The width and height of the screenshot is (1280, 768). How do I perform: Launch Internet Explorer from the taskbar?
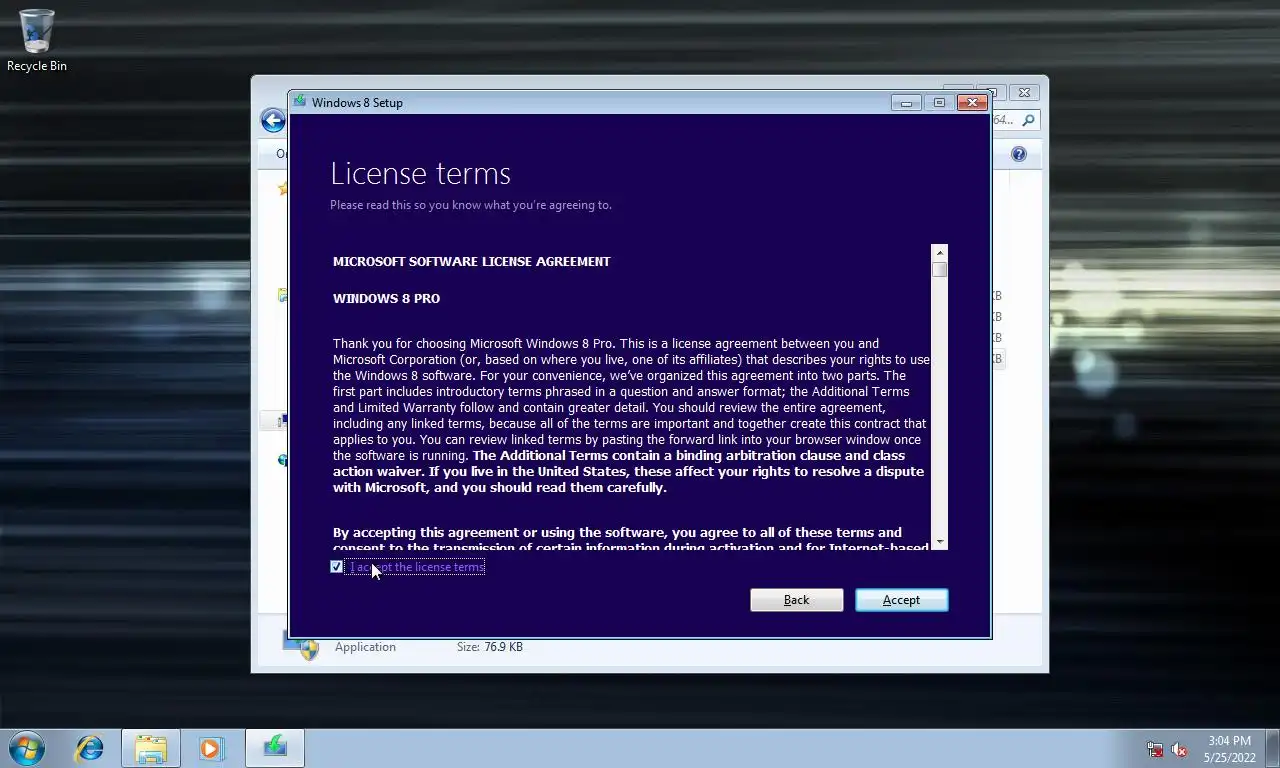click(89, 748)
